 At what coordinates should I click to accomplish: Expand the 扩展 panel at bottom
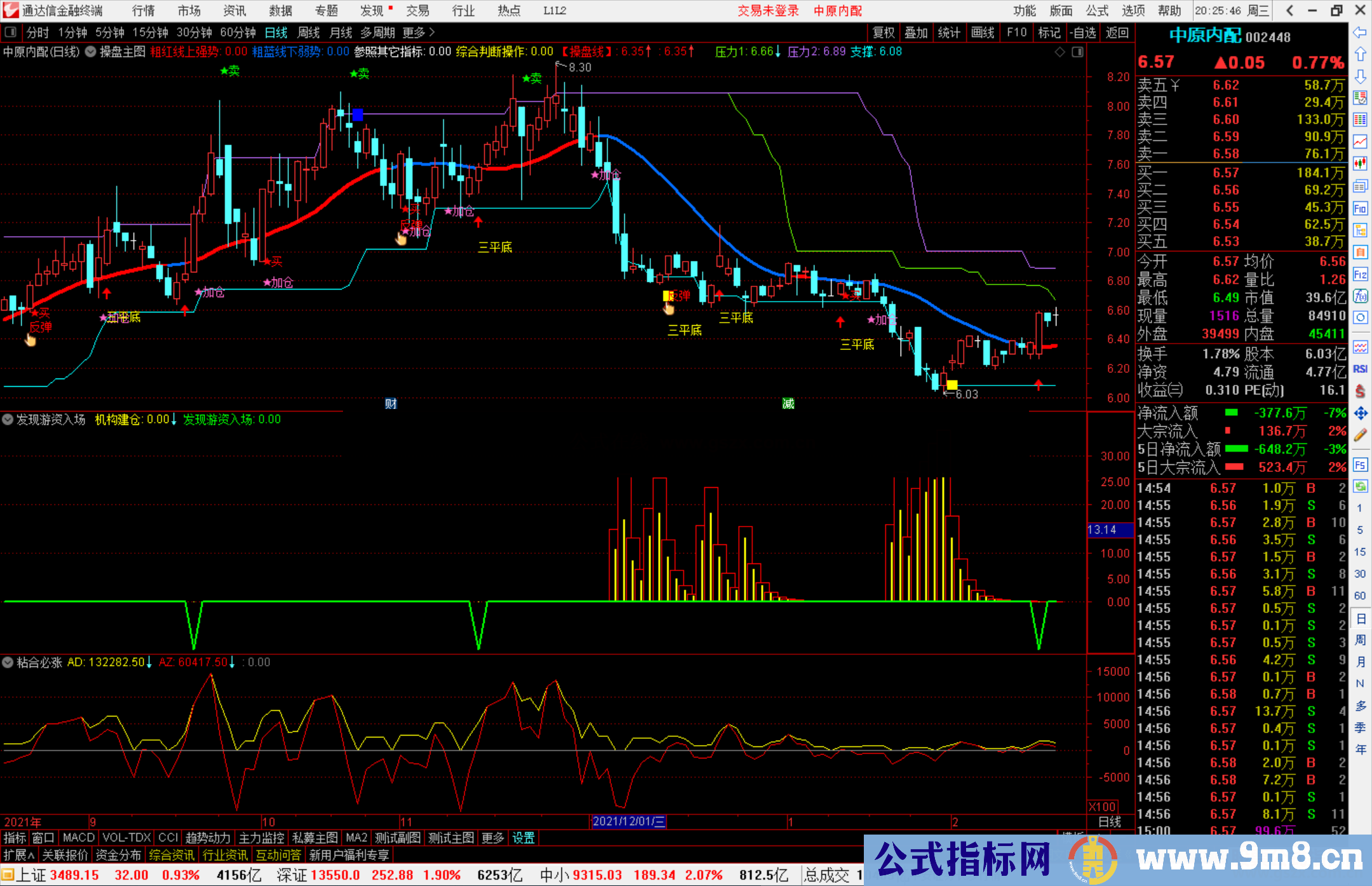click(19, 855)
